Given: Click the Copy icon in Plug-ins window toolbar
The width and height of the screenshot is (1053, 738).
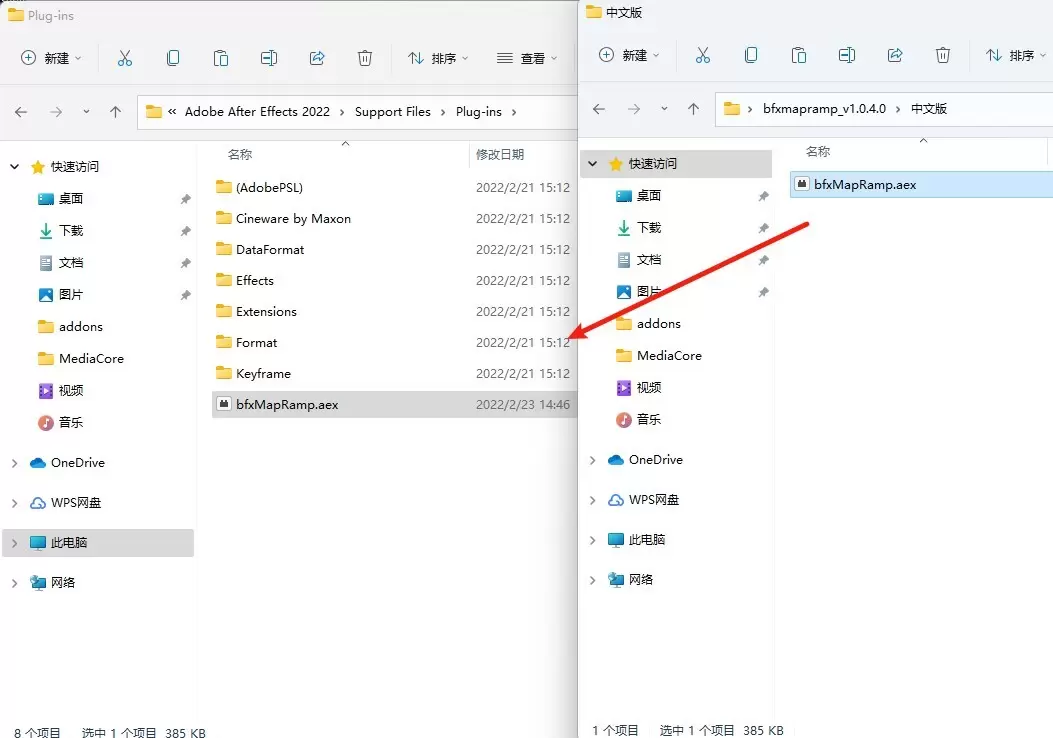Looking at the screenshot, I should tap(173, 58).
